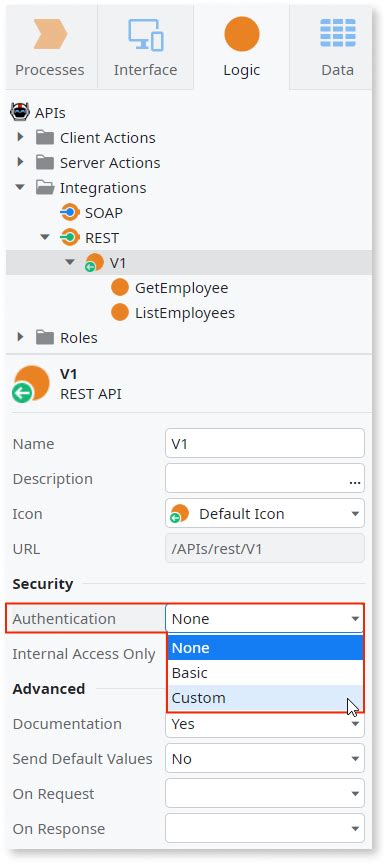Click the SOAP integration icon
The width and height of the screenshot is (387, 864).
pos(70,212)
